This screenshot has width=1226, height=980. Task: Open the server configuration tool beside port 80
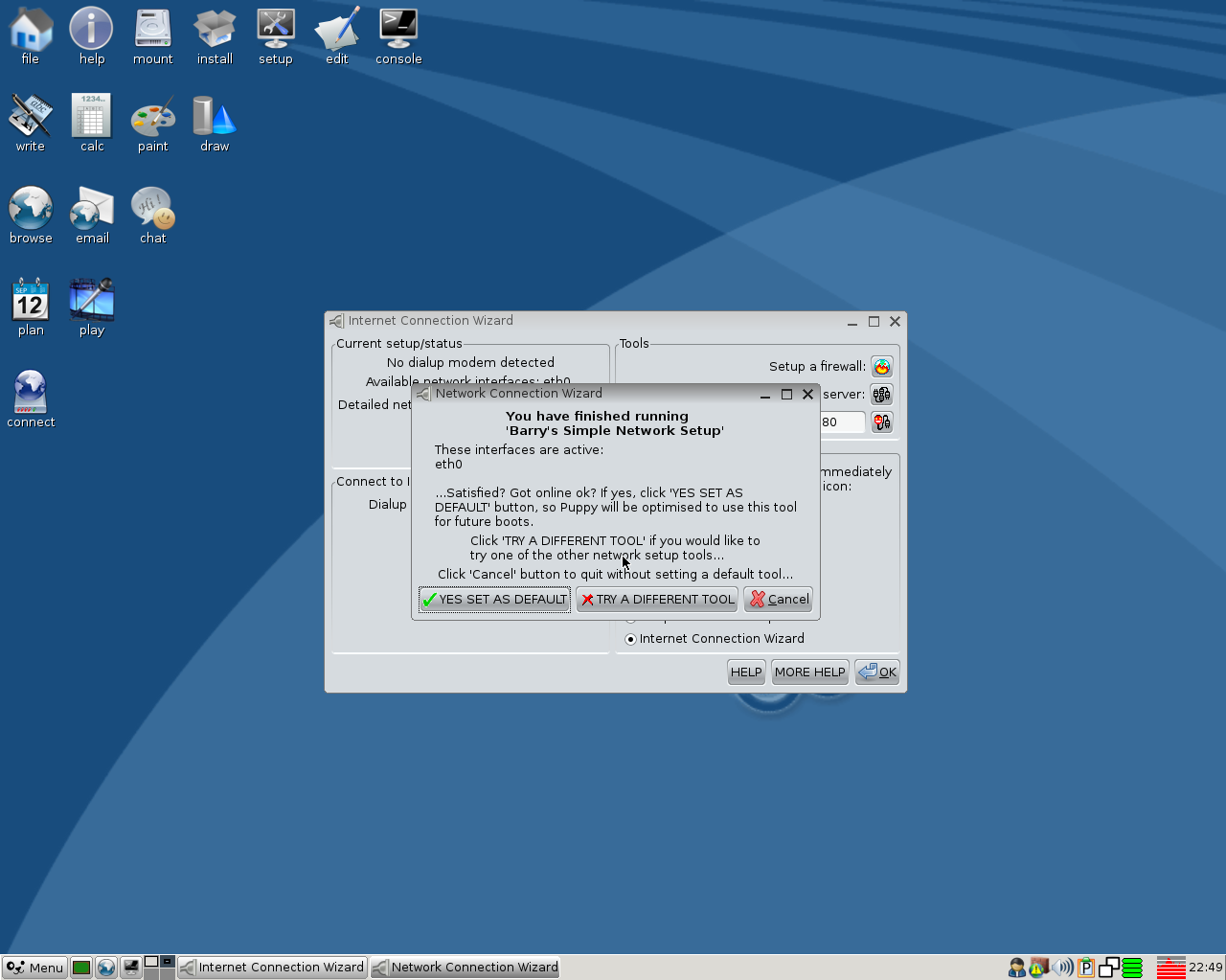[881, 422]
